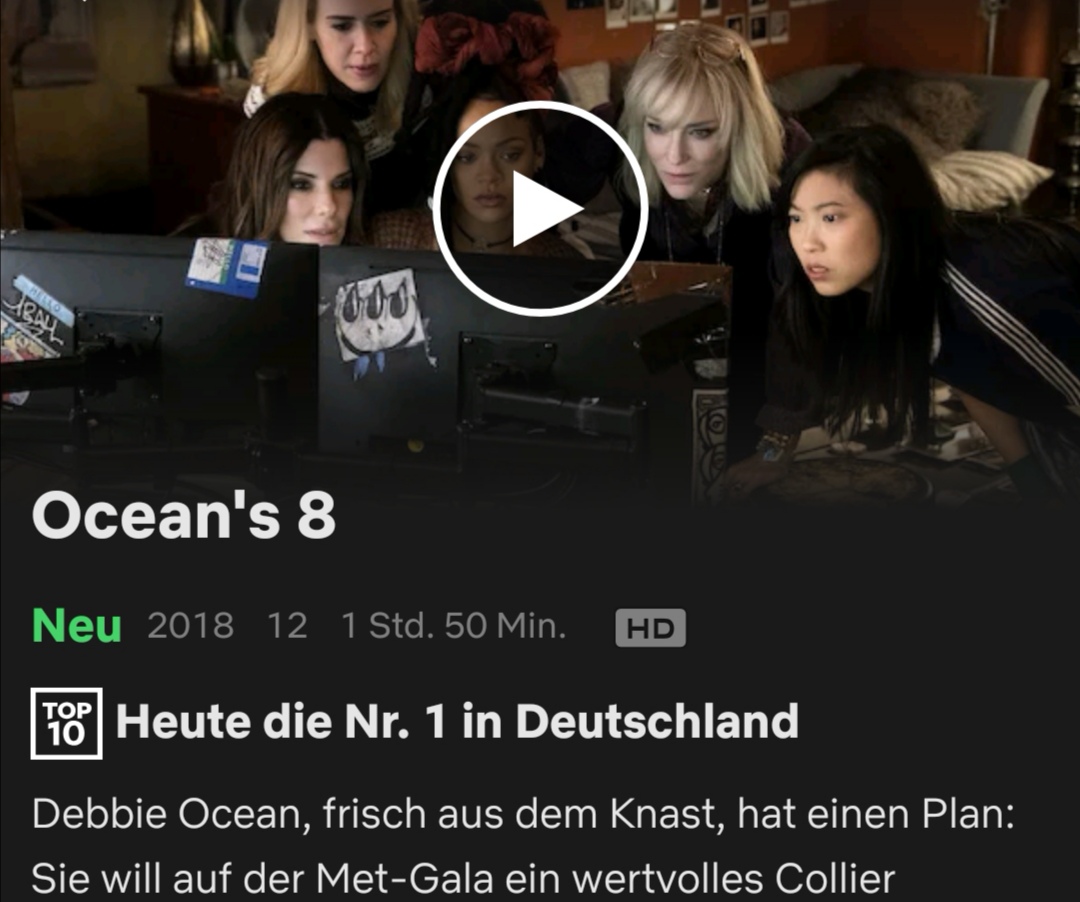Tap the release year 2018
This screenshot has height=902, width=1080.
(x=191, y=626)
